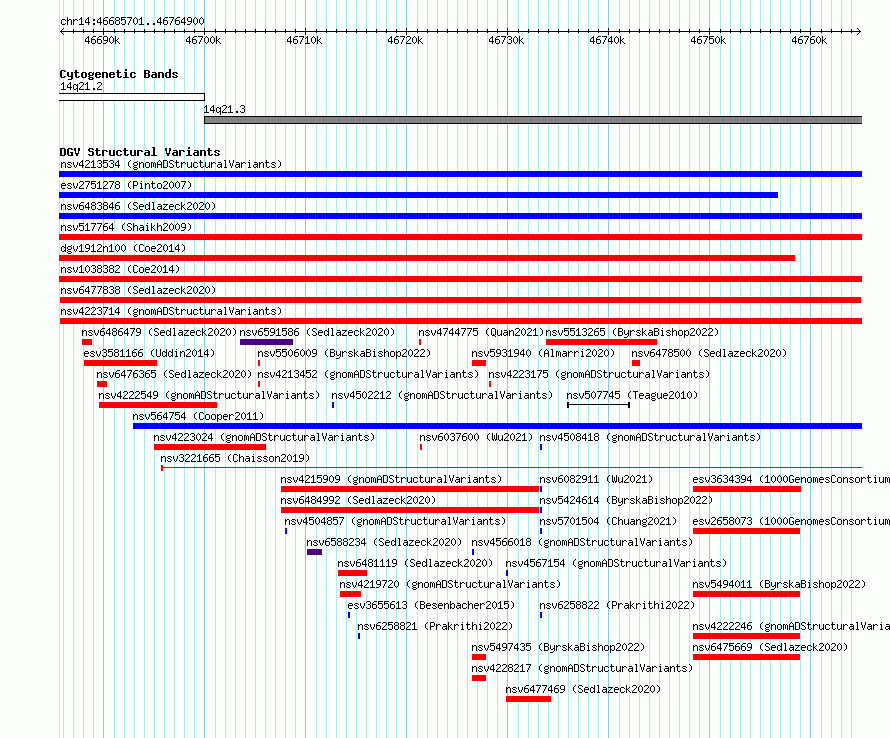The width and height of the screenshot is (890, 738).
Task: Open esv3581166 (Uddin2014) variant label
Action: 149,353
